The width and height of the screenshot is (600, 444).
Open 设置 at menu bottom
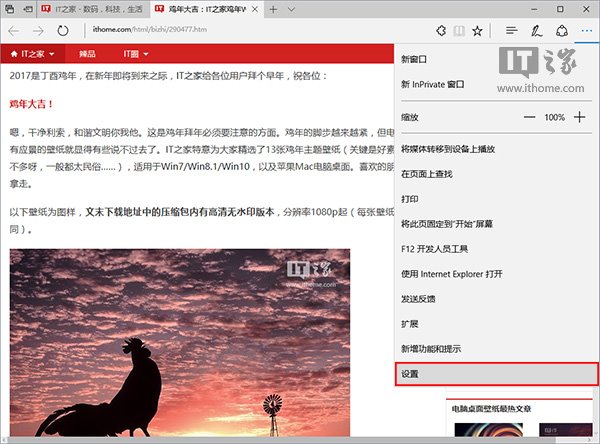(497, 374)
